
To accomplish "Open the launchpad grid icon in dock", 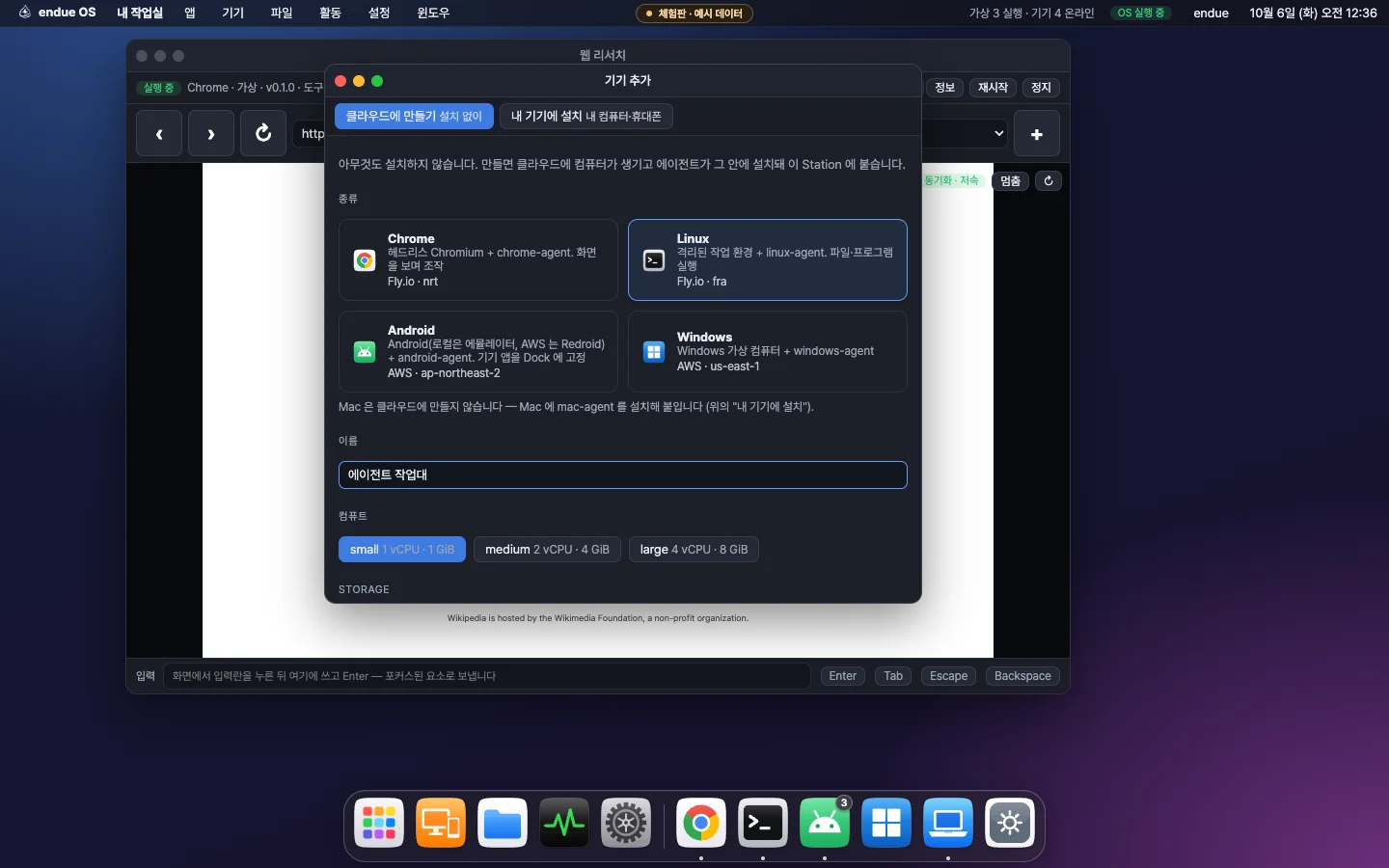I will tap(379, 823).
